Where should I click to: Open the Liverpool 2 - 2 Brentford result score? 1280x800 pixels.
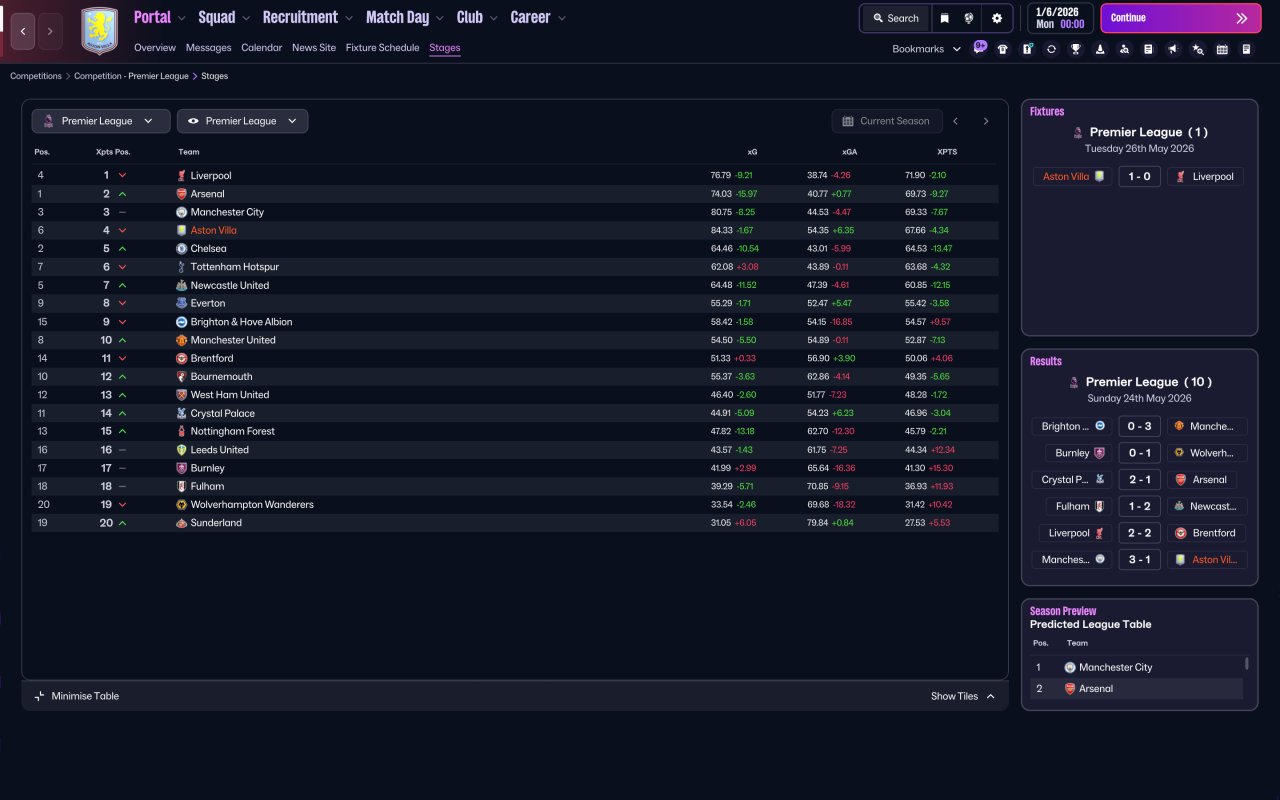click(1139, 533)
